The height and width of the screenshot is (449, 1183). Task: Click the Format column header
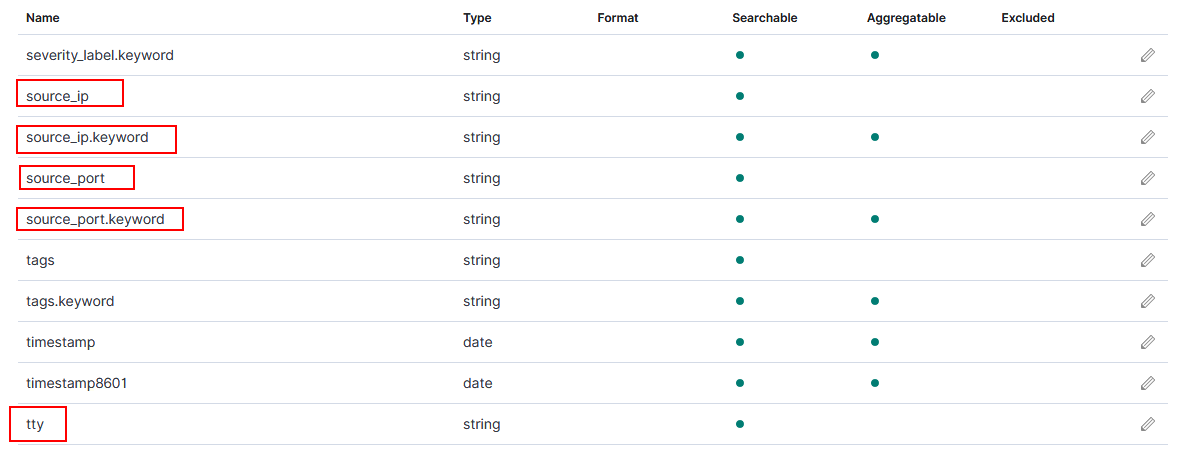pyautogui.click(x=617, y=18)
